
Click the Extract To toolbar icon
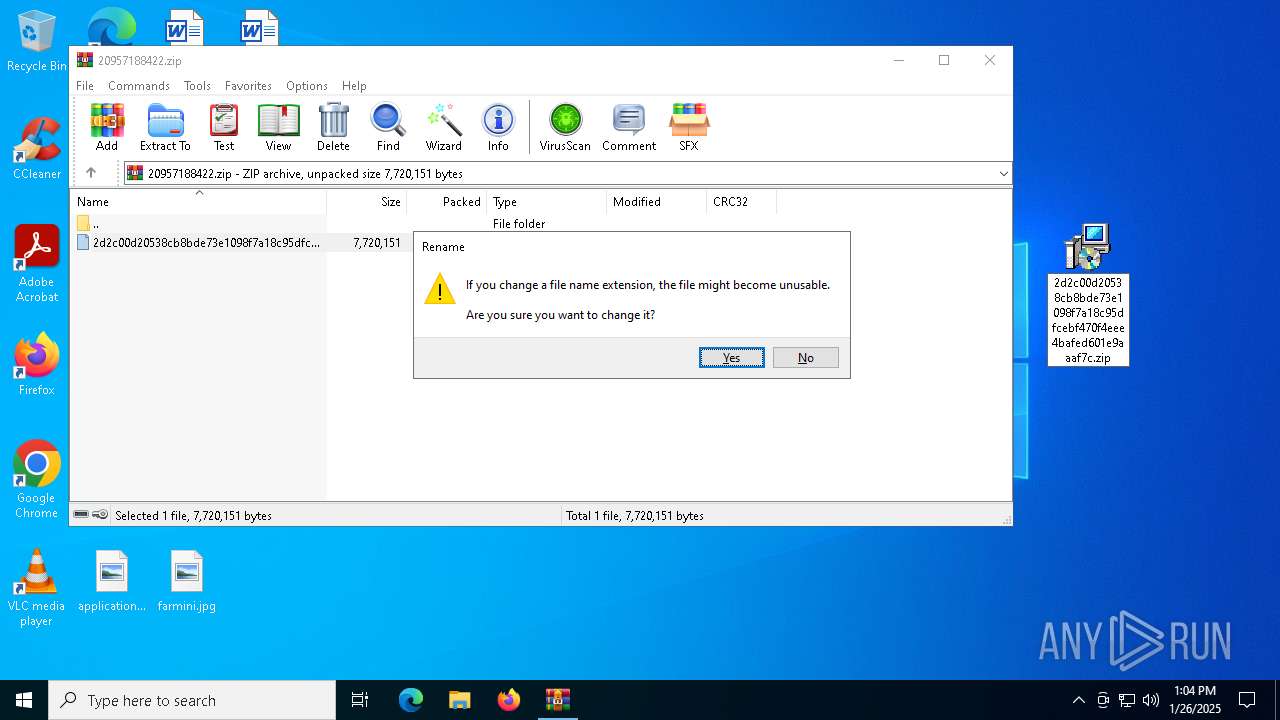(165, 127)
